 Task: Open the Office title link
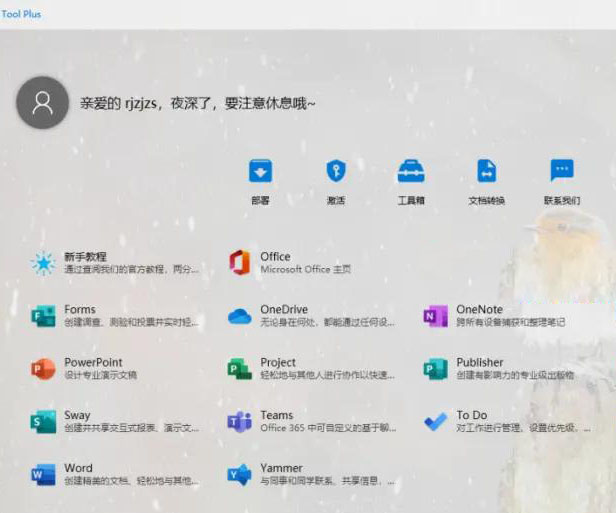pos(275,256)
